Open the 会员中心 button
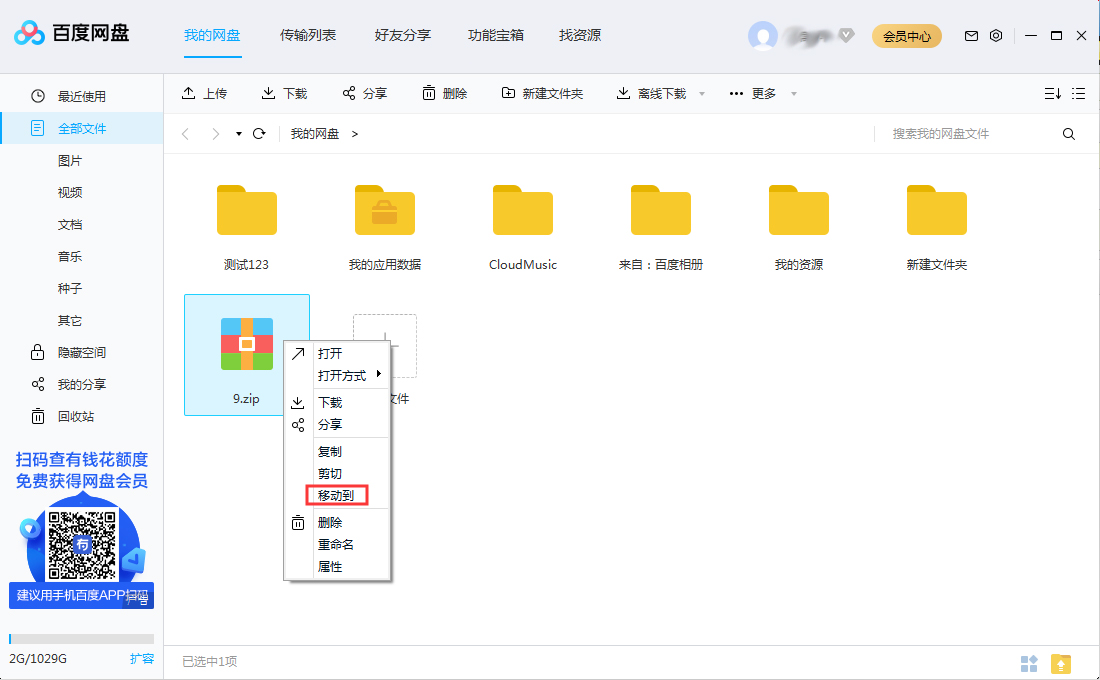This screenshot has width=1100, height=680. pyautogui.click(x=906, y=34)
